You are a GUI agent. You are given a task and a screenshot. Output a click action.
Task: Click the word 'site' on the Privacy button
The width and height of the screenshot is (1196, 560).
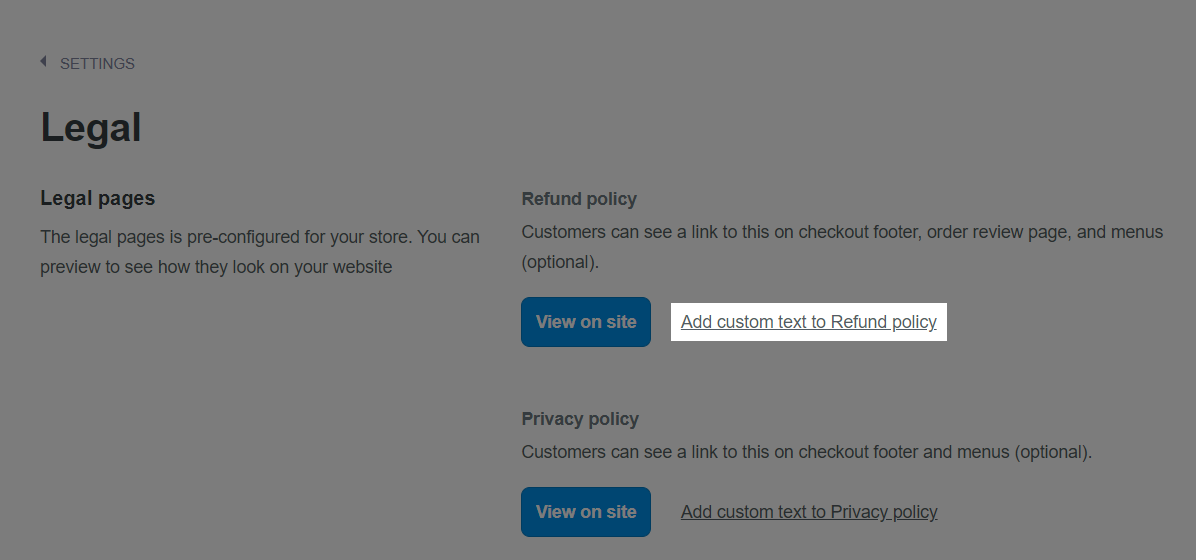coord(622,512)
